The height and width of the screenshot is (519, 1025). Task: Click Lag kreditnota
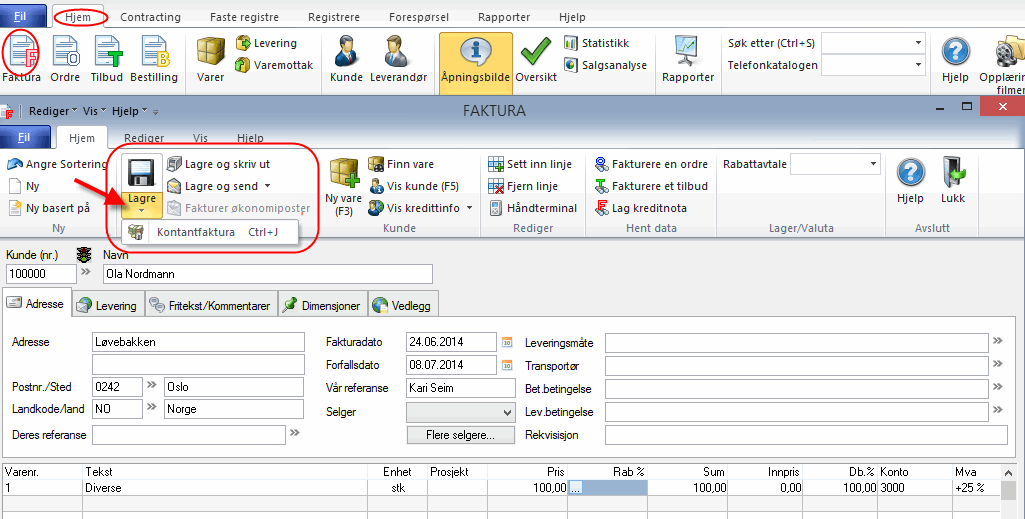tap(648, 208)
